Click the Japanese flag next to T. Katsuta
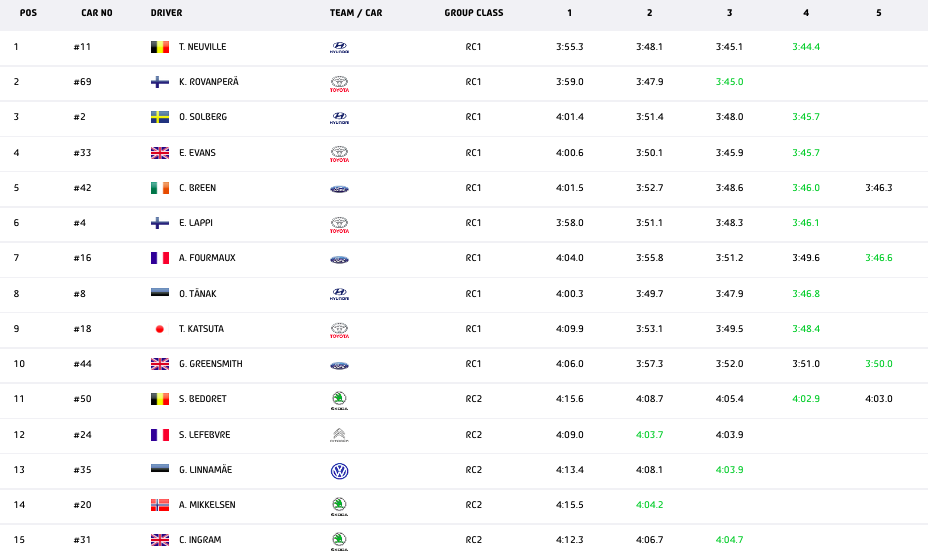The width and height of the screenshot is (928, 557). pos(159,329)
